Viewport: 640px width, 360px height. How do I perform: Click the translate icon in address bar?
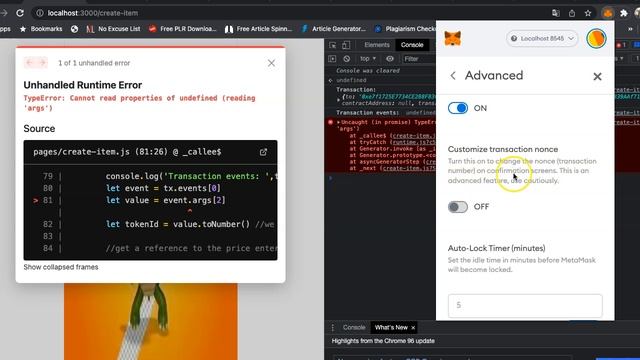(x=556, y=13)
